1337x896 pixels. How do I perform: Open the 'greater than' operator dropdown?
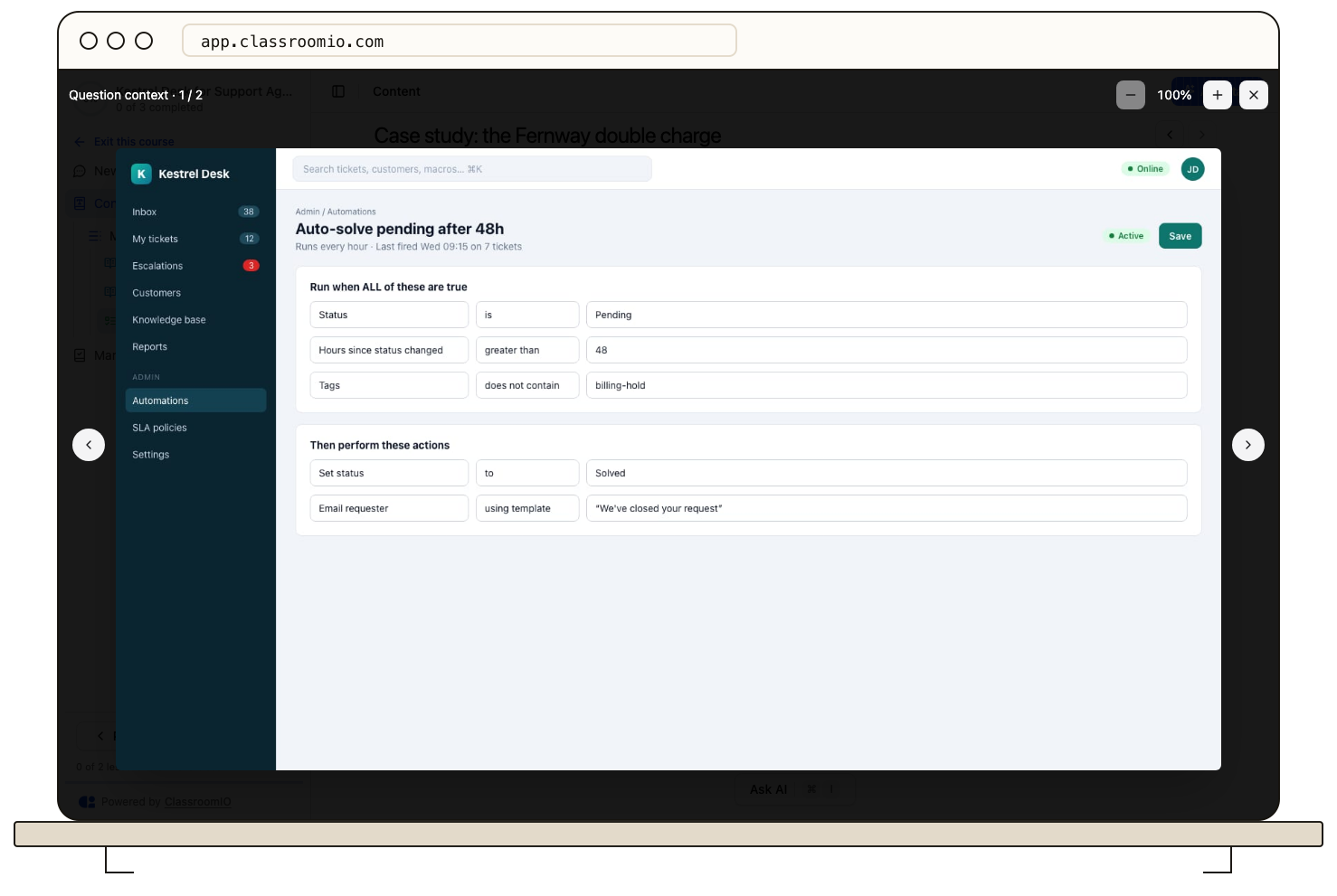click(527, 350)
